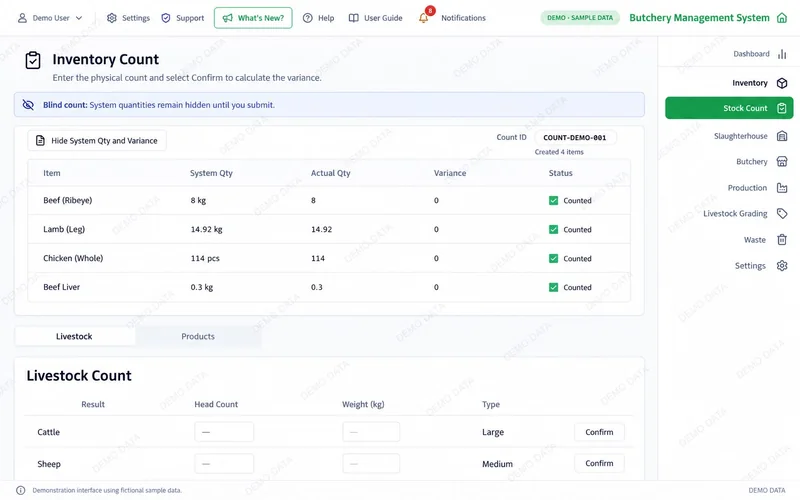Select the Livestock tab
The height and width of the screenshot is (500, 800).
[x=74, y=337]
